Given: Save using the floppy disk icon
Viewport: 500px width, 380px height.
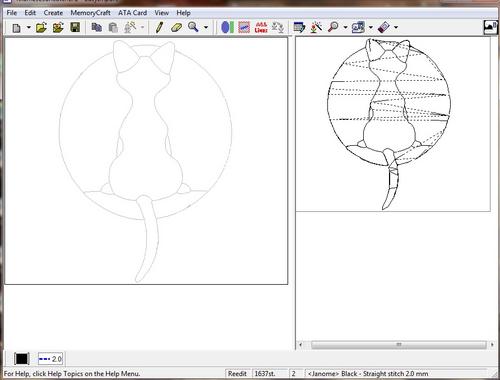Looking at the screenshot, I should tap(75, 27).
